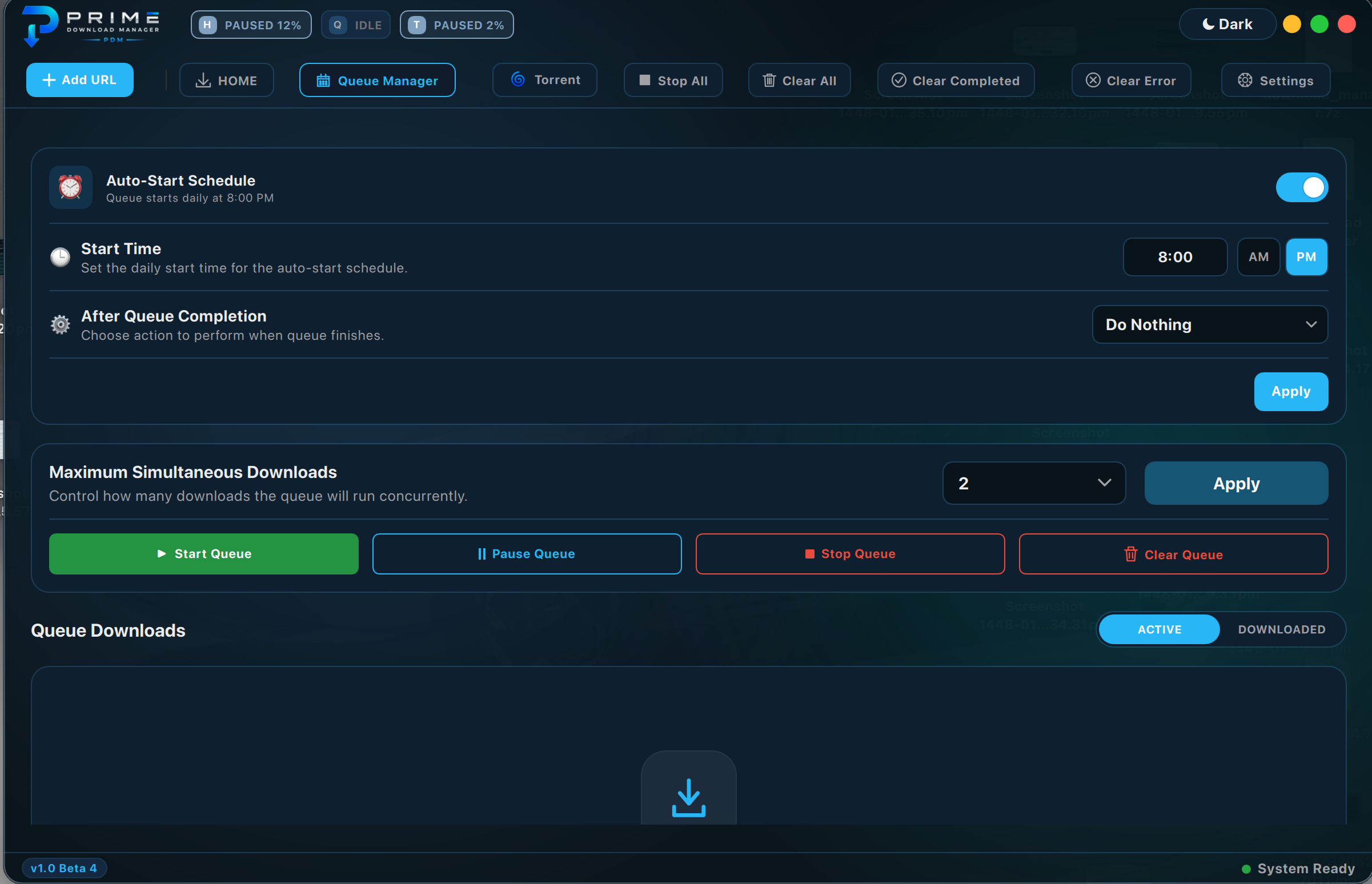Click Apply for simultaneous downloads
Image resolution: width=1372 pixels, height=884 pixels.
pyautogui.click(x=1236, y=483)
